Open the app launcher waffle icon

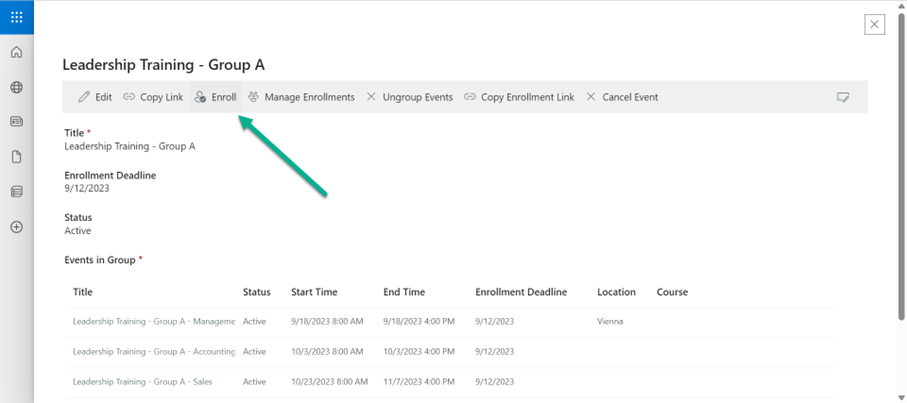[16, 17]
